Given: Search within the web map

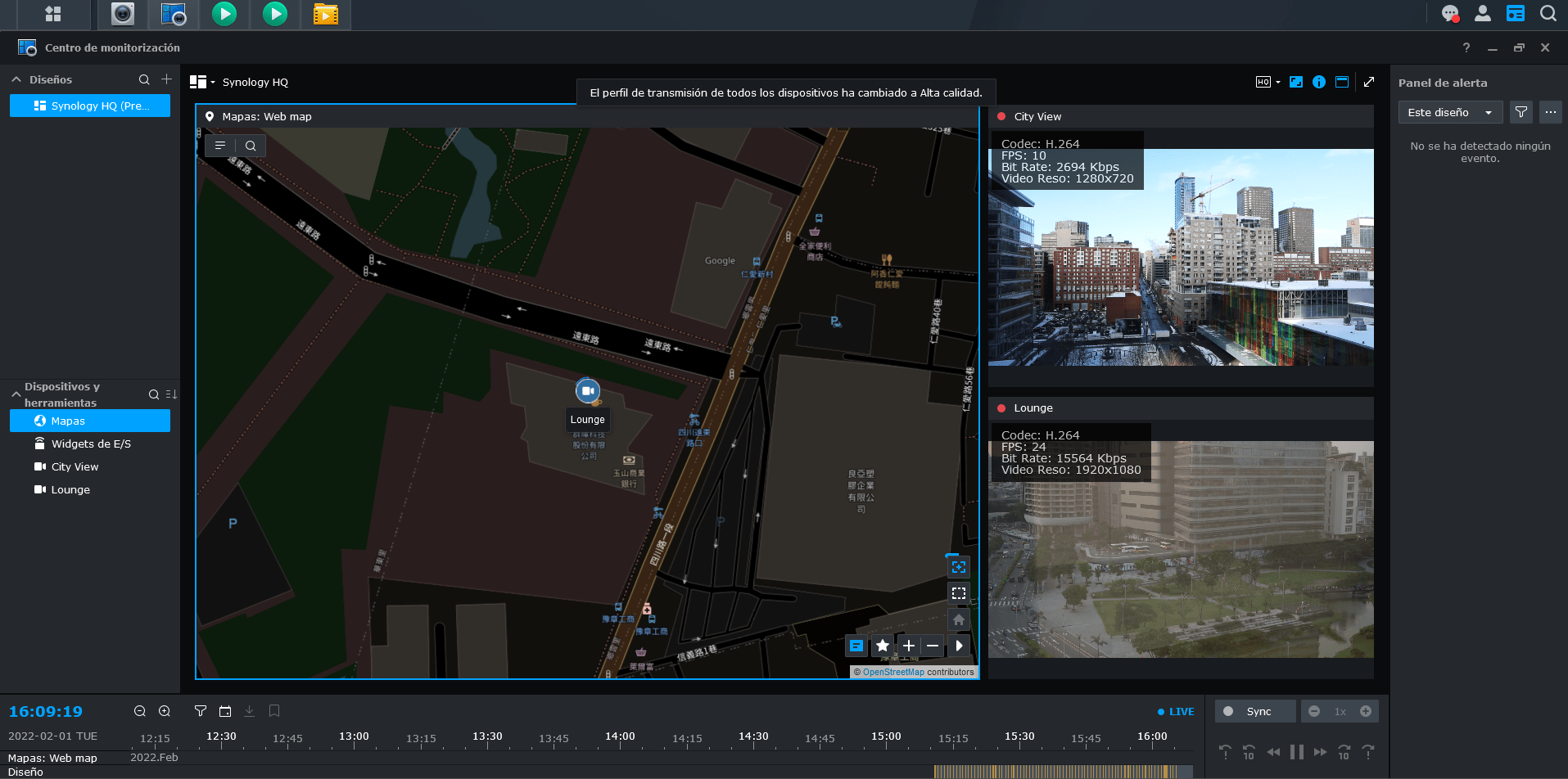Looking at the screenshot, I should click(x=251, y=146).
